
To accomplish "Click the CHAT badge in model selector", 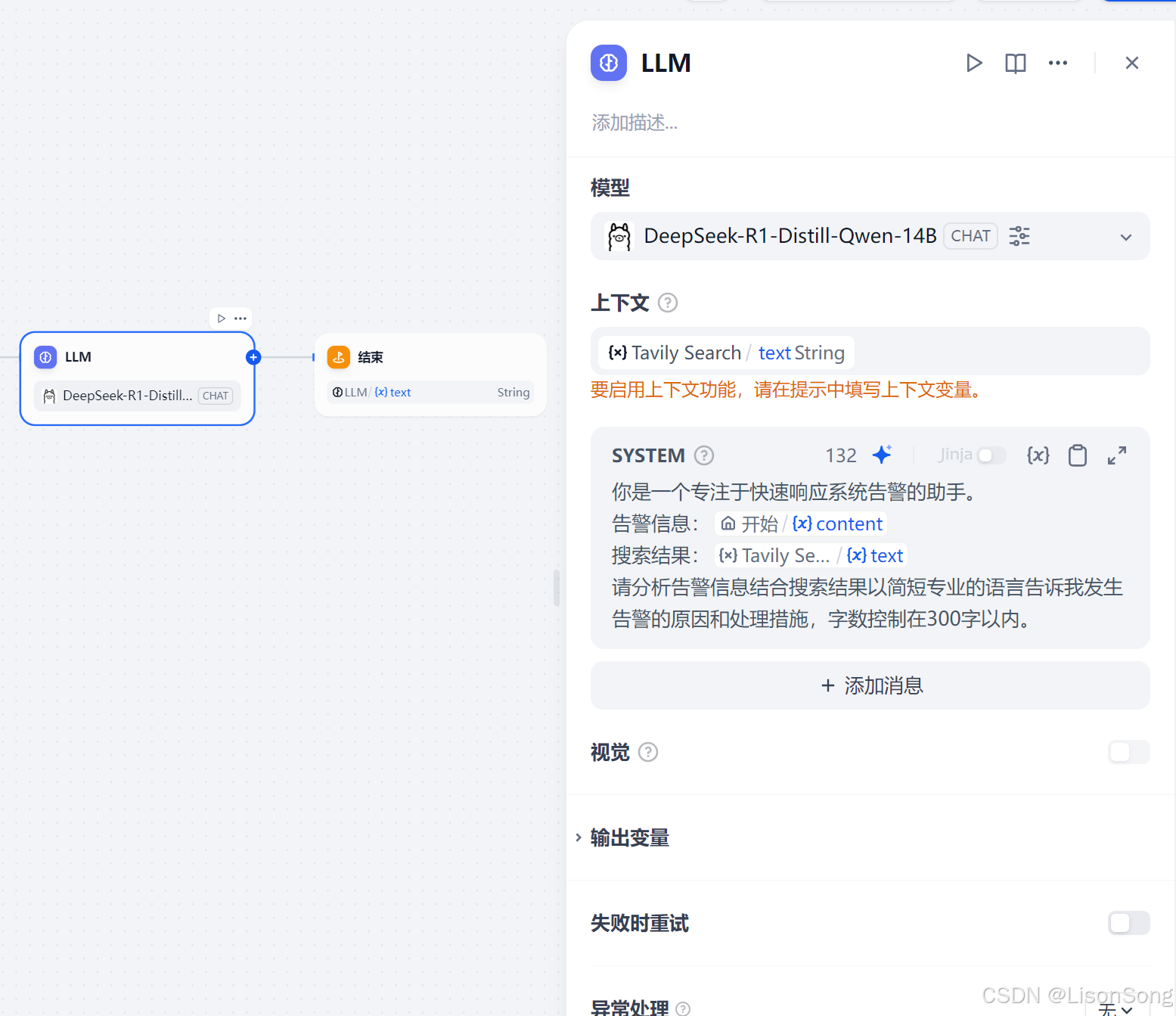I will [x=970, y=236].
